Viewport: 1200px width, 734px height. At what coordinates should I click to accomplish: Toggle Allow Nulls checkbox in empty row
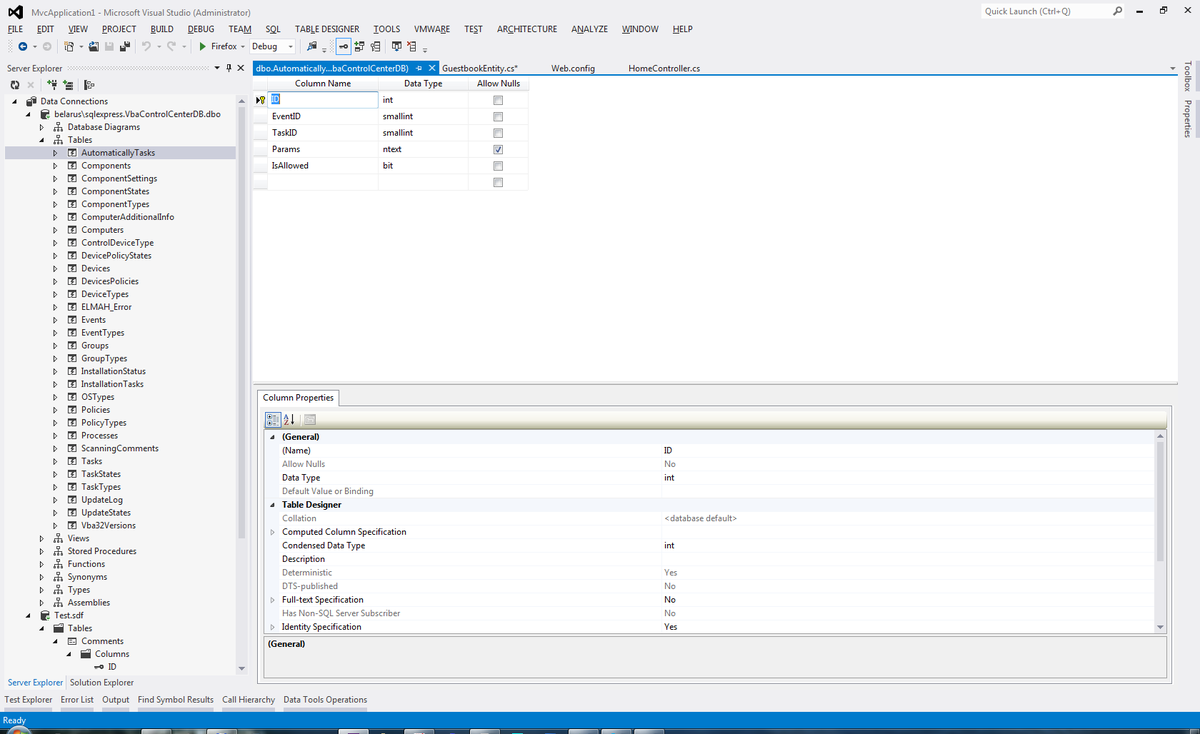click(x=497, y=182)
